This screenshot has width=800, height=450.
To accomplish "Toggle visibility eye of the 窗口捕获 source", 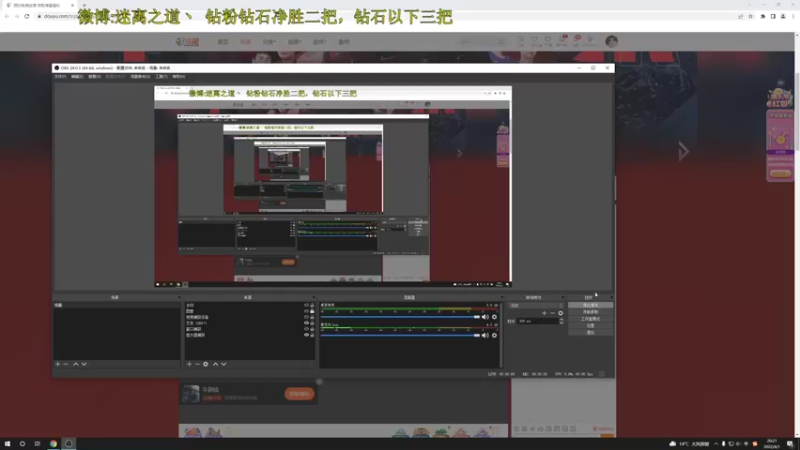I will tap(307, 329).
